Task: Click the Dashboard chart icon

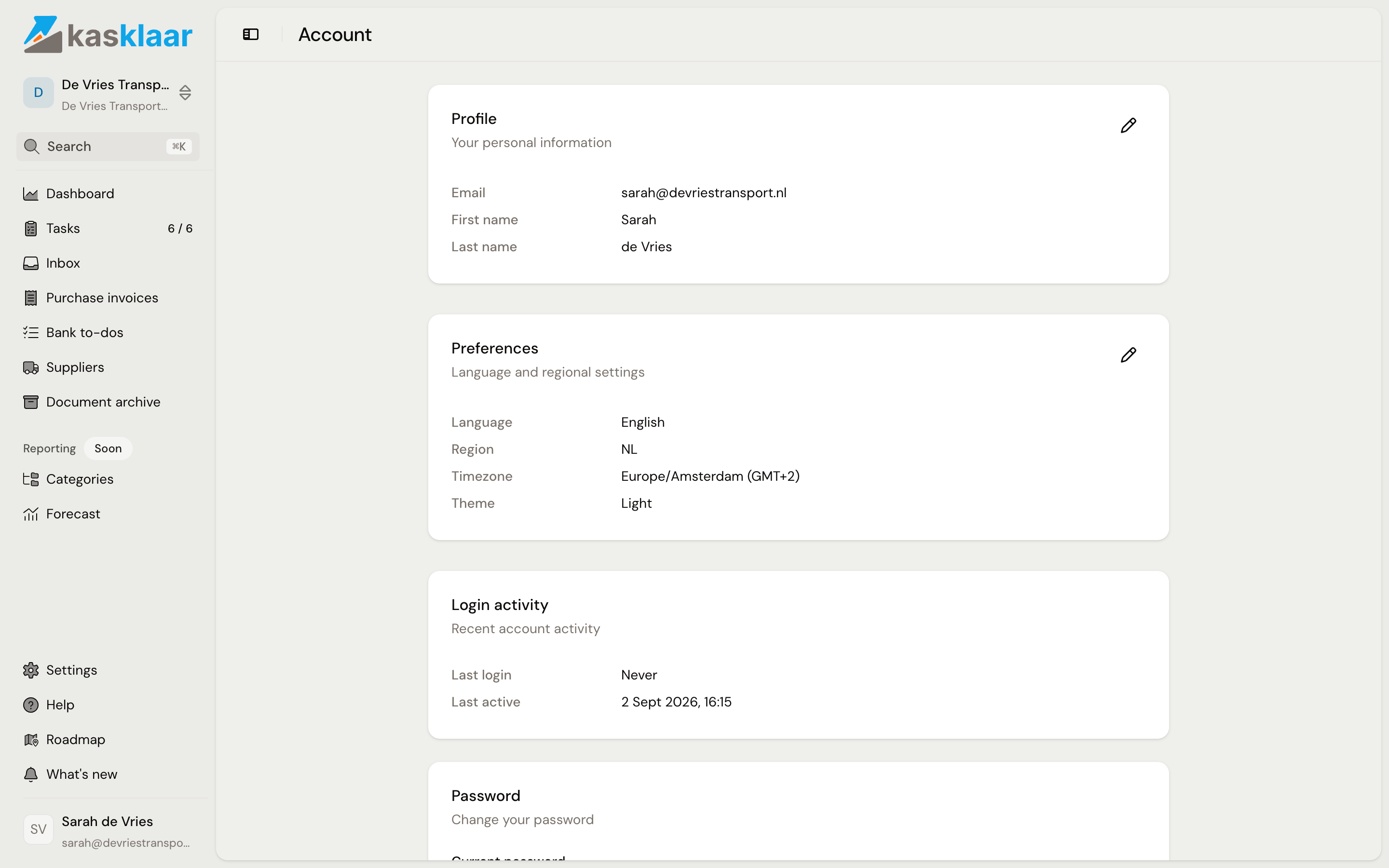Action: [31, 194]
